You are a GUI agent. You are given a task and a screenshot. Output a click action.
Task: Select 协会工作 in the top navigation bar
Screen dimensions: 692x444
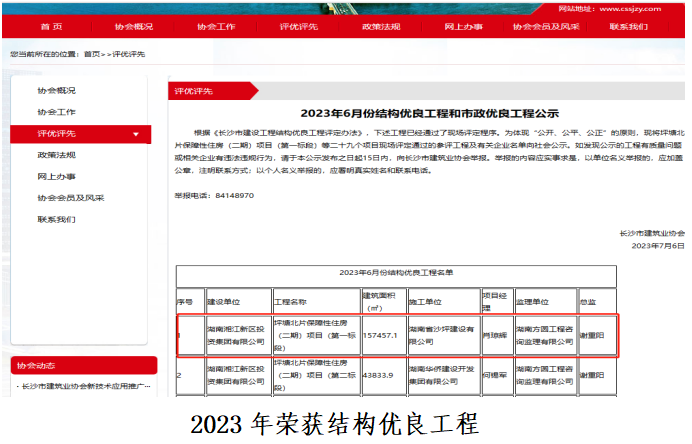click(216, 26)
